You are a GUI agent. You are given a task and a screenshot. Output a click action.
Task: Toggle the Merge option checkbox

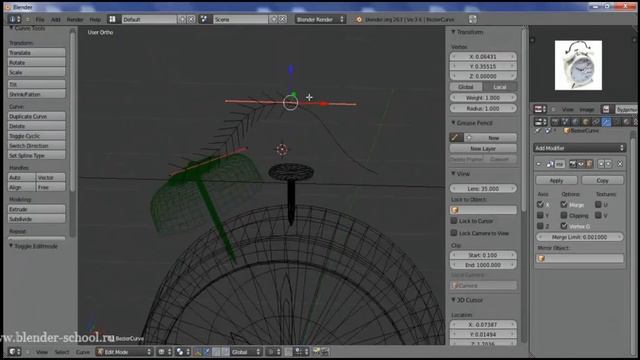point(564,204)
